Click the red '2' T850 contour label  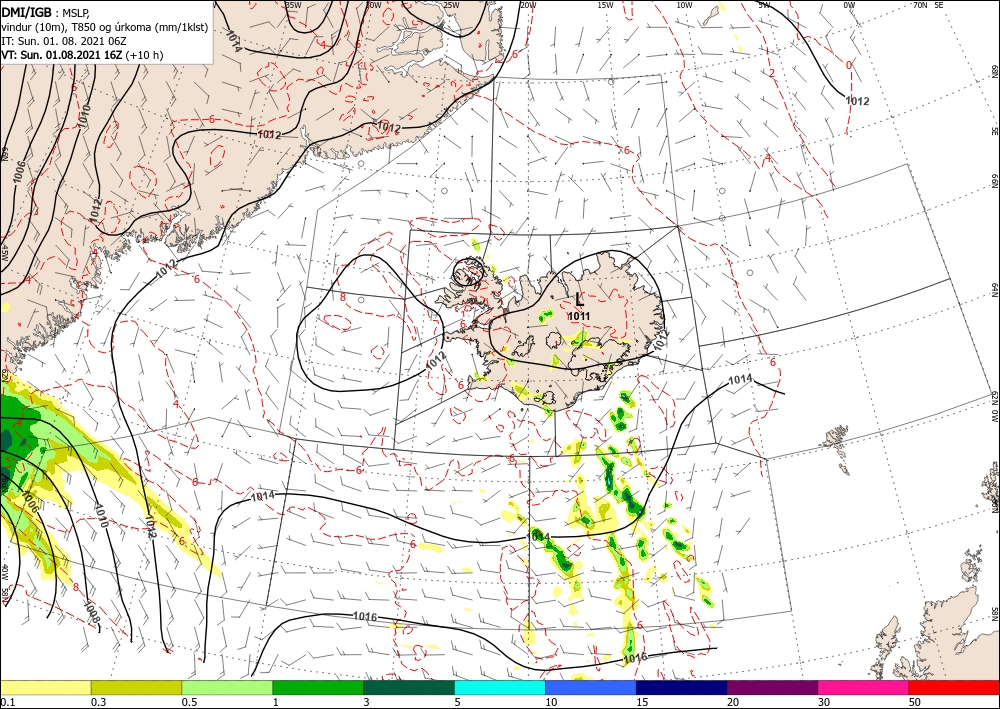coord(771,73)
